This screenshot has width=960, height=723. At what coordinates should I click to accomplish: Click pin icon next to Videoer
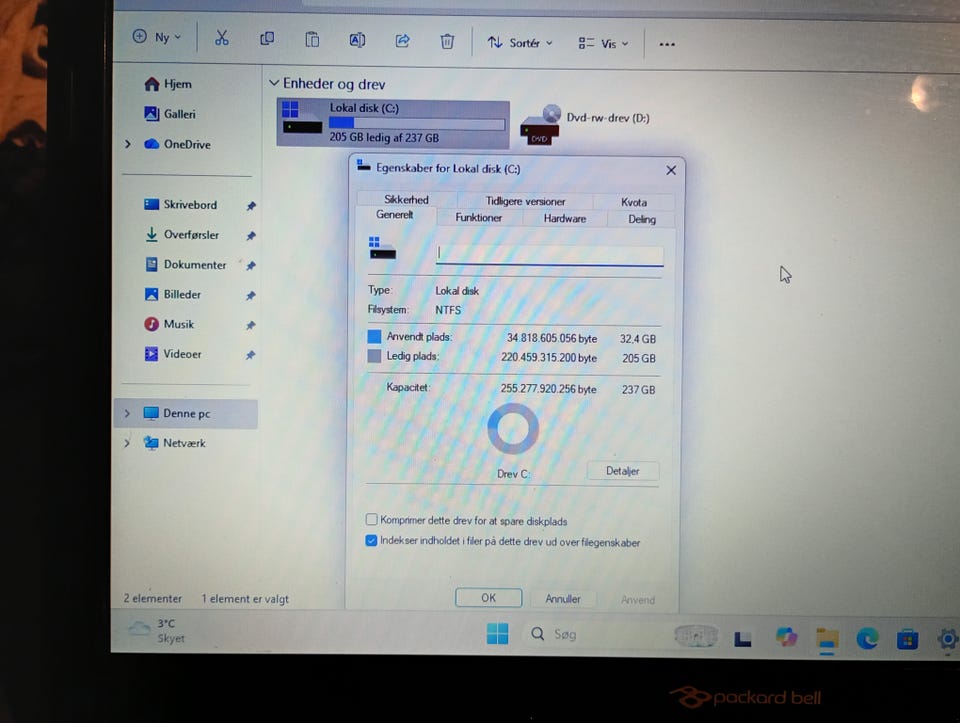(x=250, y=355)
